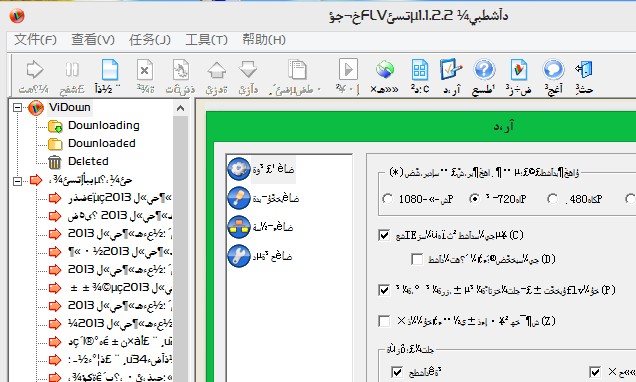Click the document with ViDown logo icon
636x382 pixels.
tap(518, 70)
